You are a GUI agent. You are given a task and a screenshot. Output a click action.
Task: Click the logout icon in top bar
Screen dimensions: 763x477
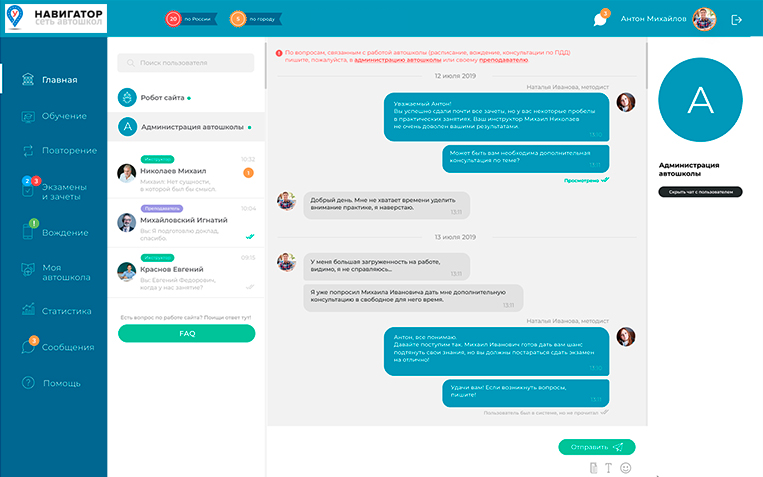736,19
